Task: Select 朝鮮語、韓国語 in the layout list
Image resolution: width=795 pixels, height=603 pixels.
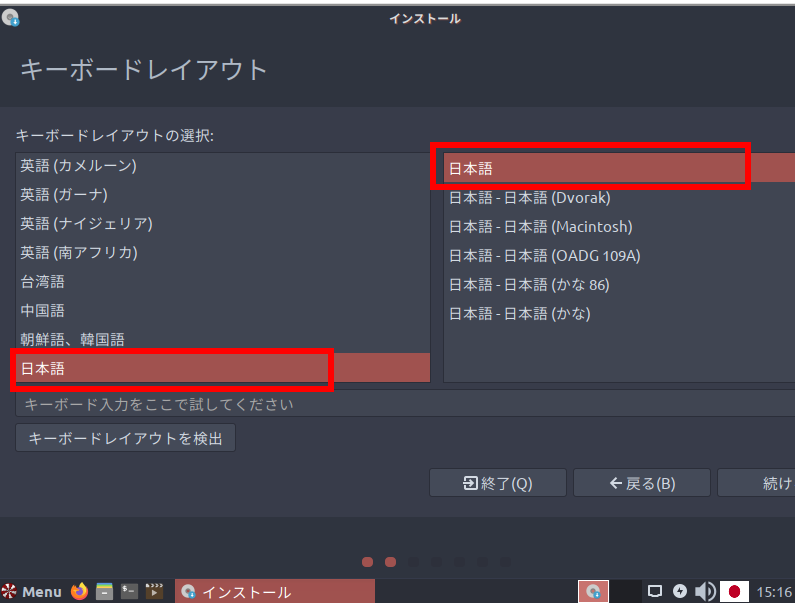Action: pos(223,339)
